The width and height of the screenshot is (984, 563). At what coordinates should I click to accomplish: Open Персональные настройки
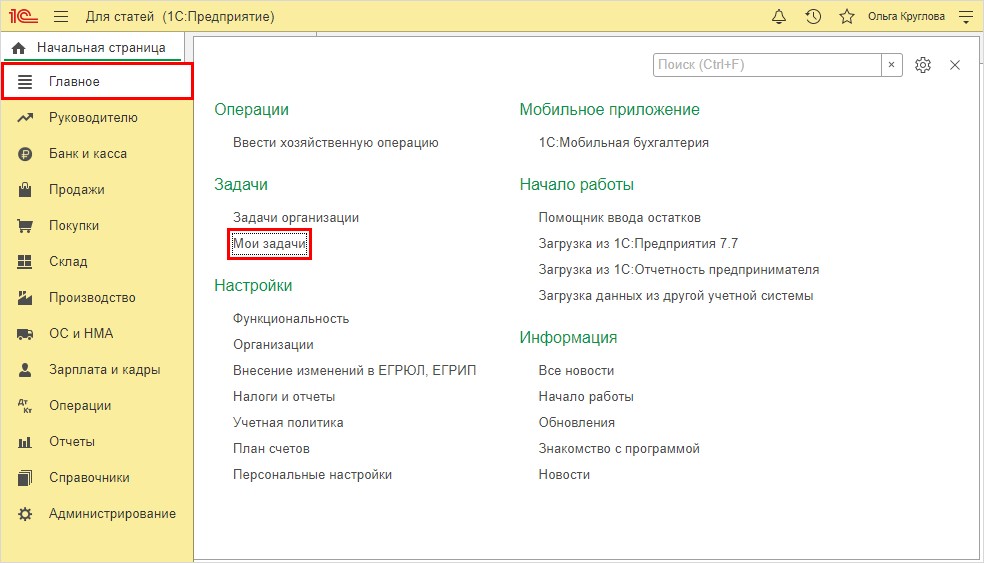[313, 475]
